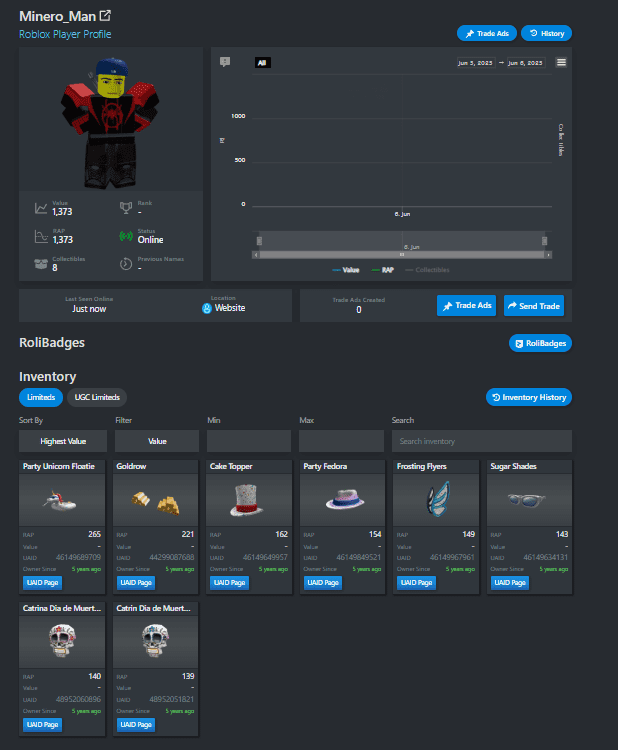Screen dimensions: 618x750
Task: Select the All range button on chart
Action: coord(262,63)
